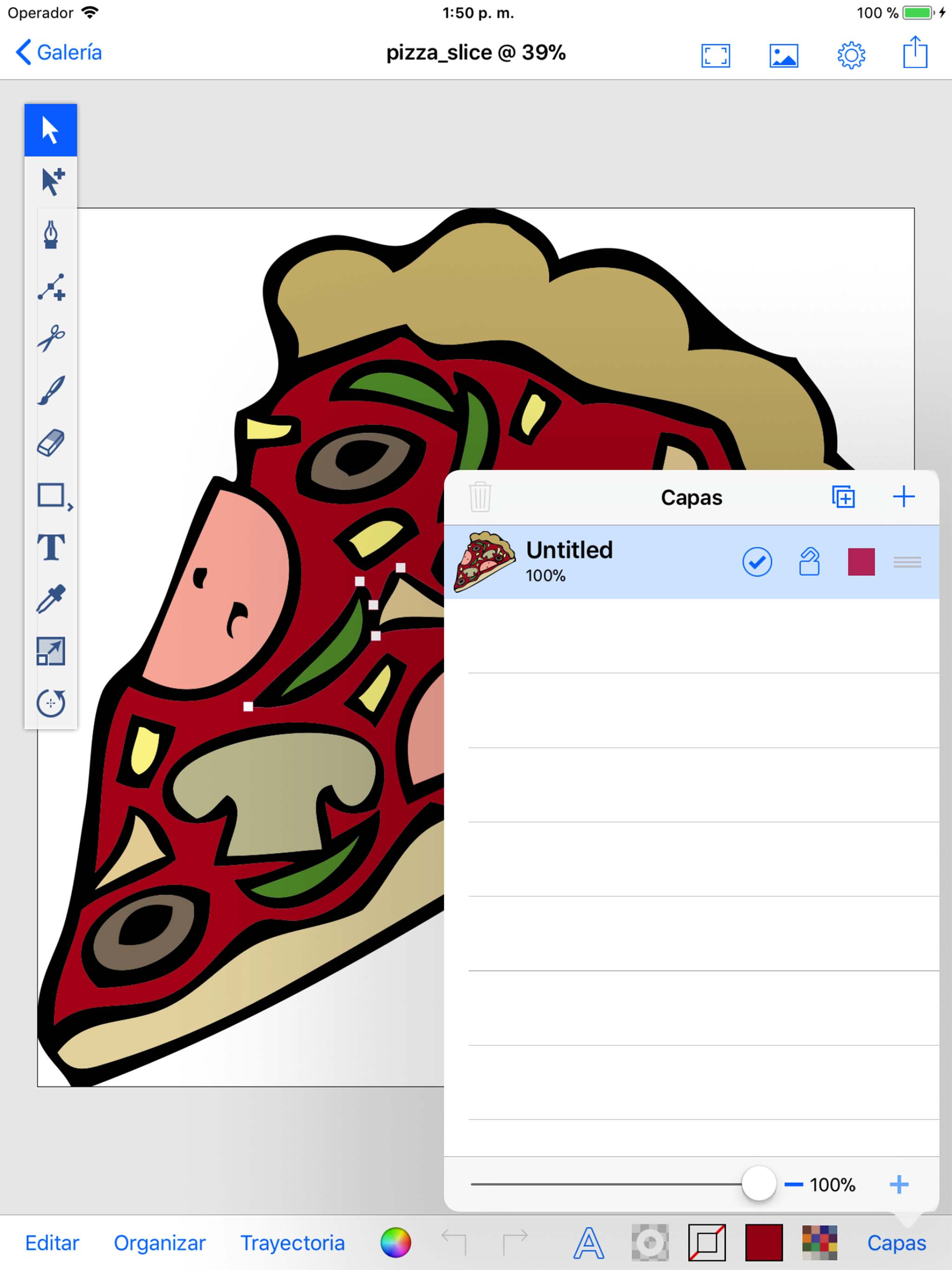Choose the Scale tool
This screenshot has height=1270, width=952.
point(51,652)
